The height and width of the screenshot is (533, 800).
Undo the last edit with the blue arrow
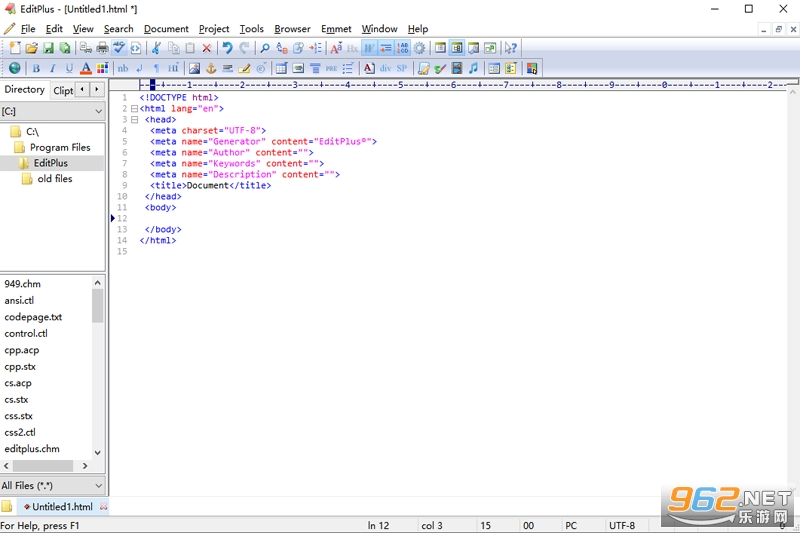(x=228, y=48)
